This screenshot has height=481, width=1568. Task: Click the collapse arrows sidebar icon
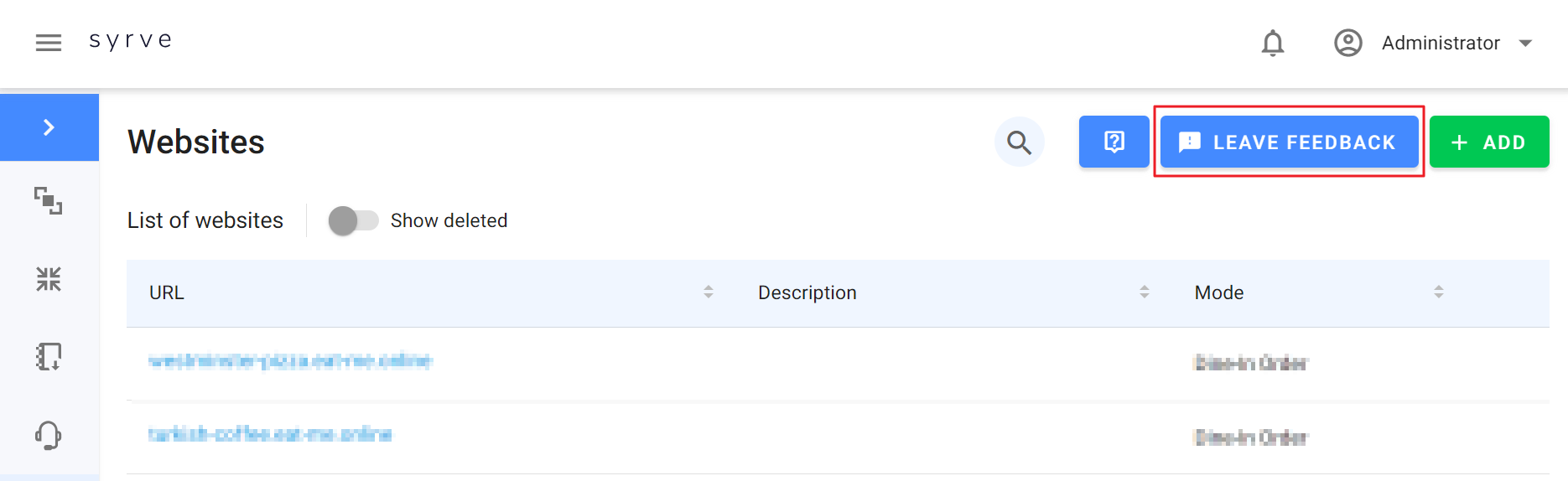(x=49, y=279)
